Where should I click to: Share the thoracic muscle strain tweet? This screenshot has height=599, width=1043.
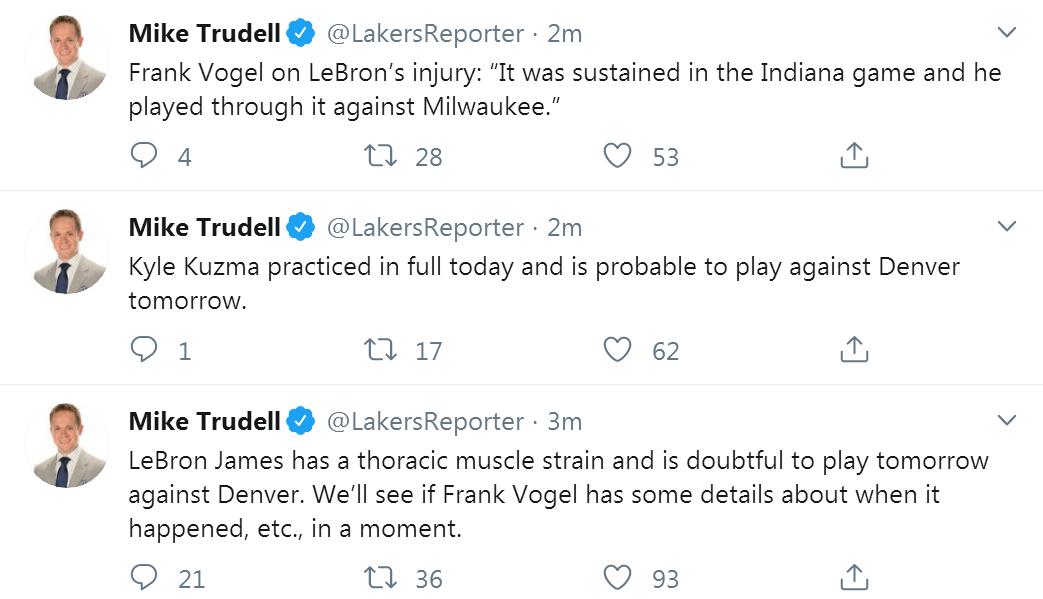tap(853, 578)
